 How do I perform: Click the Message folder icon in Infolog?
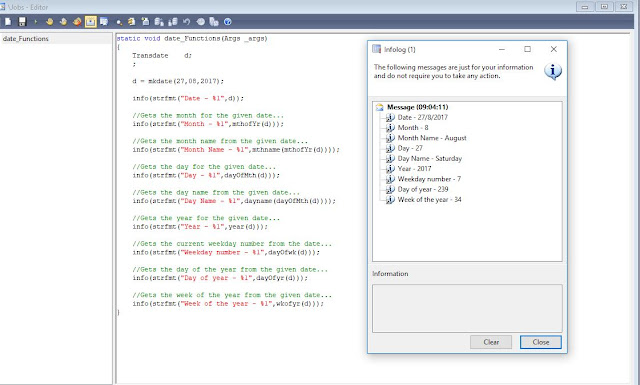point(380,107)
